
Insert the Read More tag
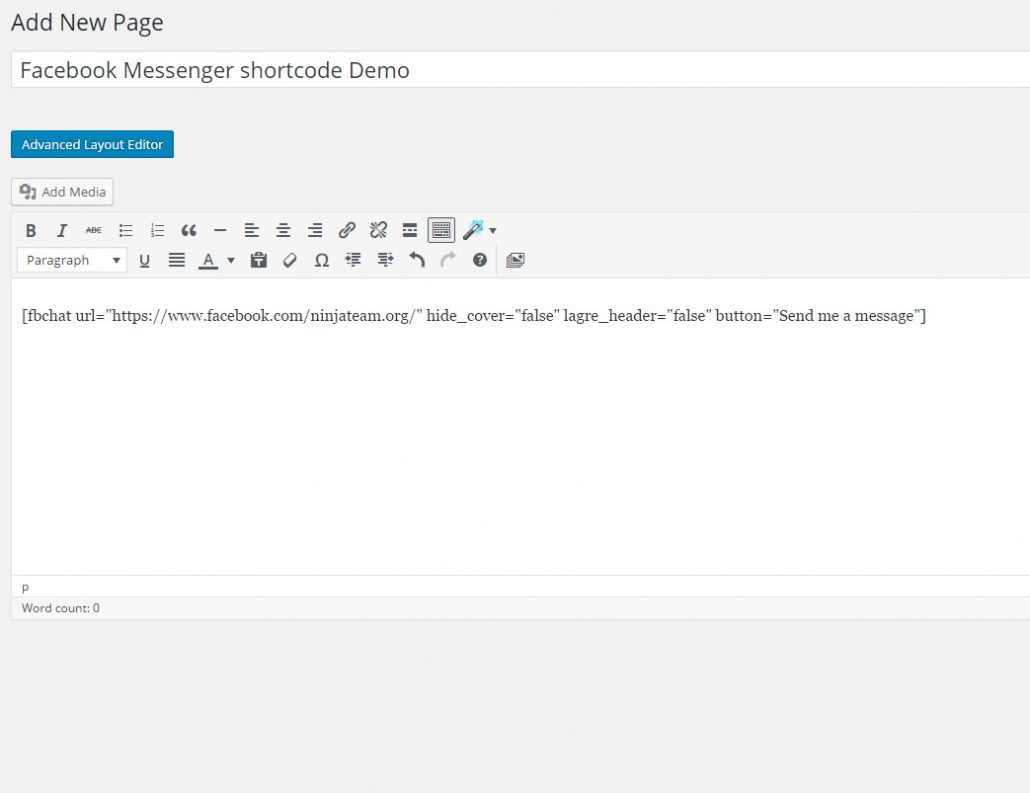coord(410,231)
